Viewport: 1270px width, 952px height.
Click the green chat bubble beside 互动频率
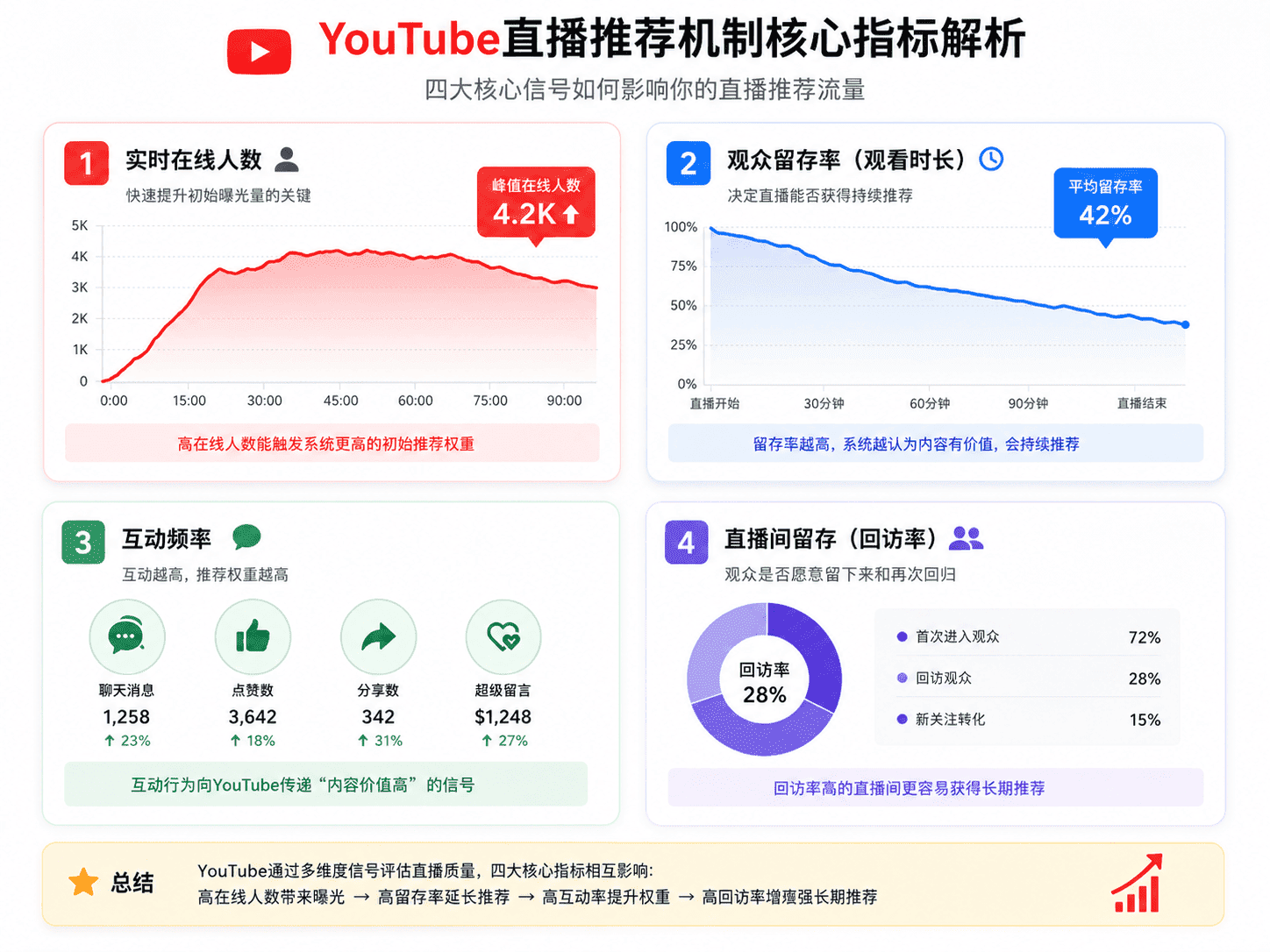click(x=246, y=537)
